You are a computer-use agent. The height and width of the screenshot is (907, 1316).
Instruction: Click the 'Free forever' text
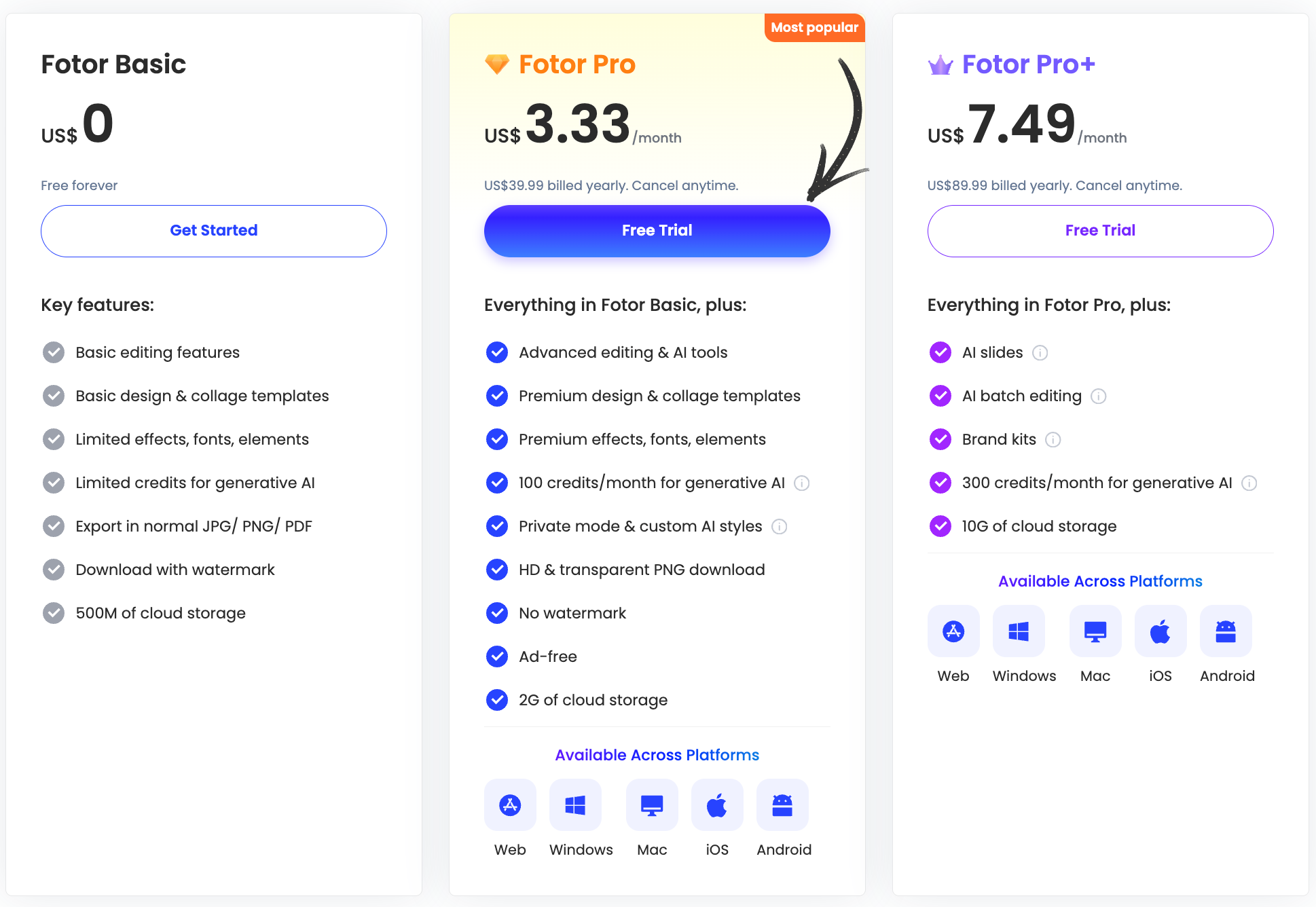pos(79,185)
